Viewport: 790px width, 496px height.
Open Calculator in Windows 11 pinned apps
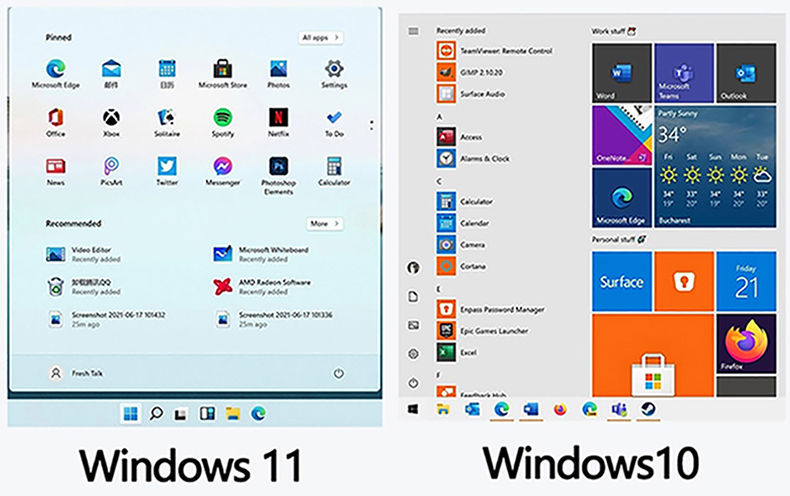point(334,171)
